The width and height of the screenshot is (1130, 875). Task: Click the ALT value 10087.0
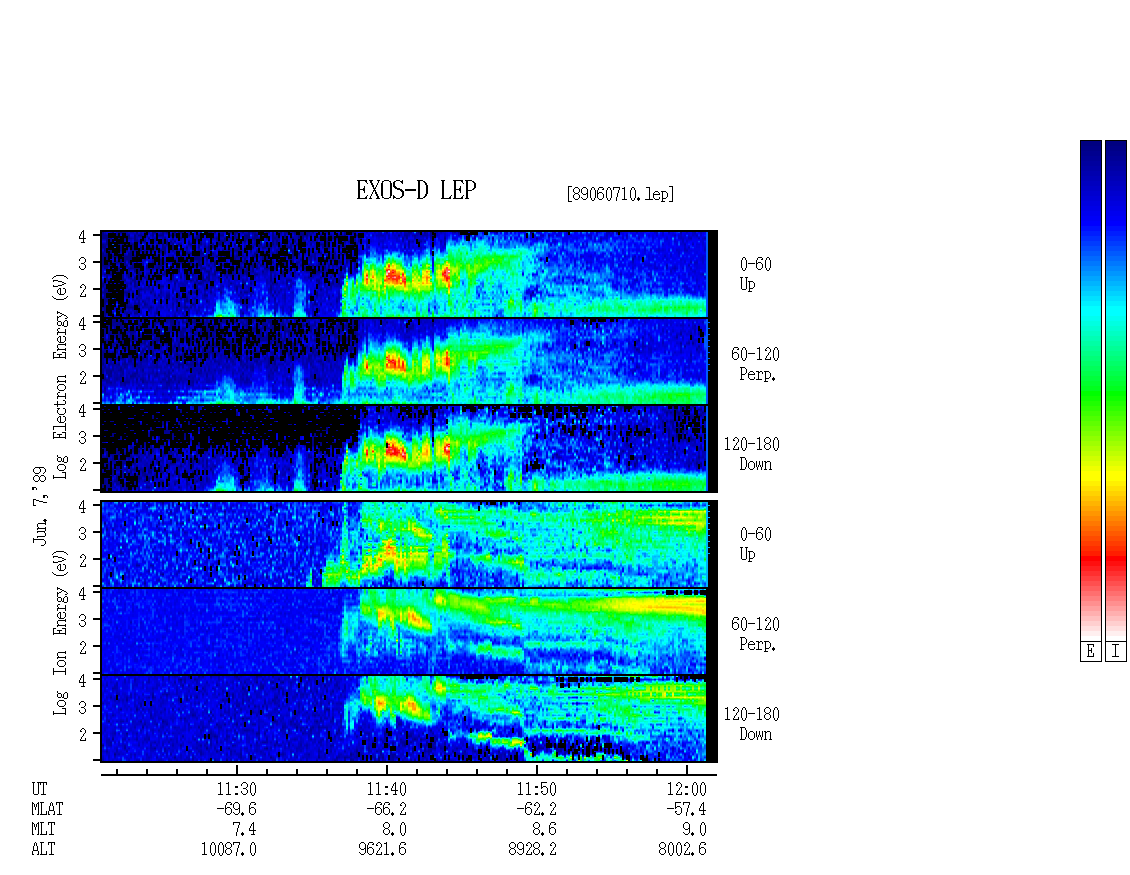point(228,850)
